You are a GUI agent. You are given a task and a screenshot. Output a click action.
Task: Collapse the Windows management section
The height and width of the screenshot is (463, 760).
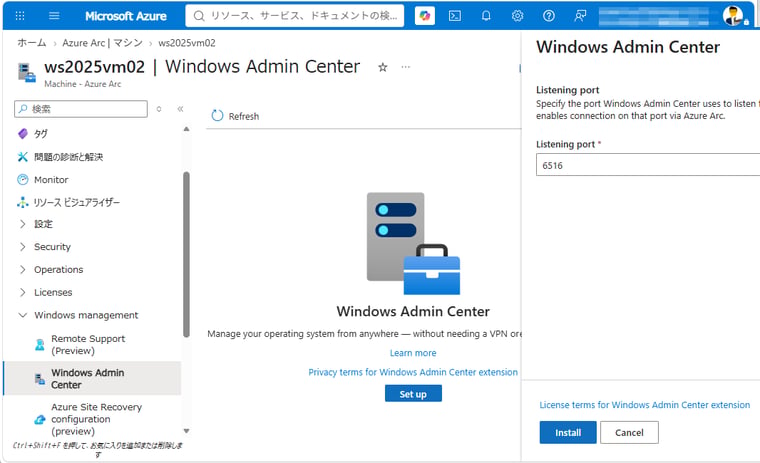pos(86,315)
